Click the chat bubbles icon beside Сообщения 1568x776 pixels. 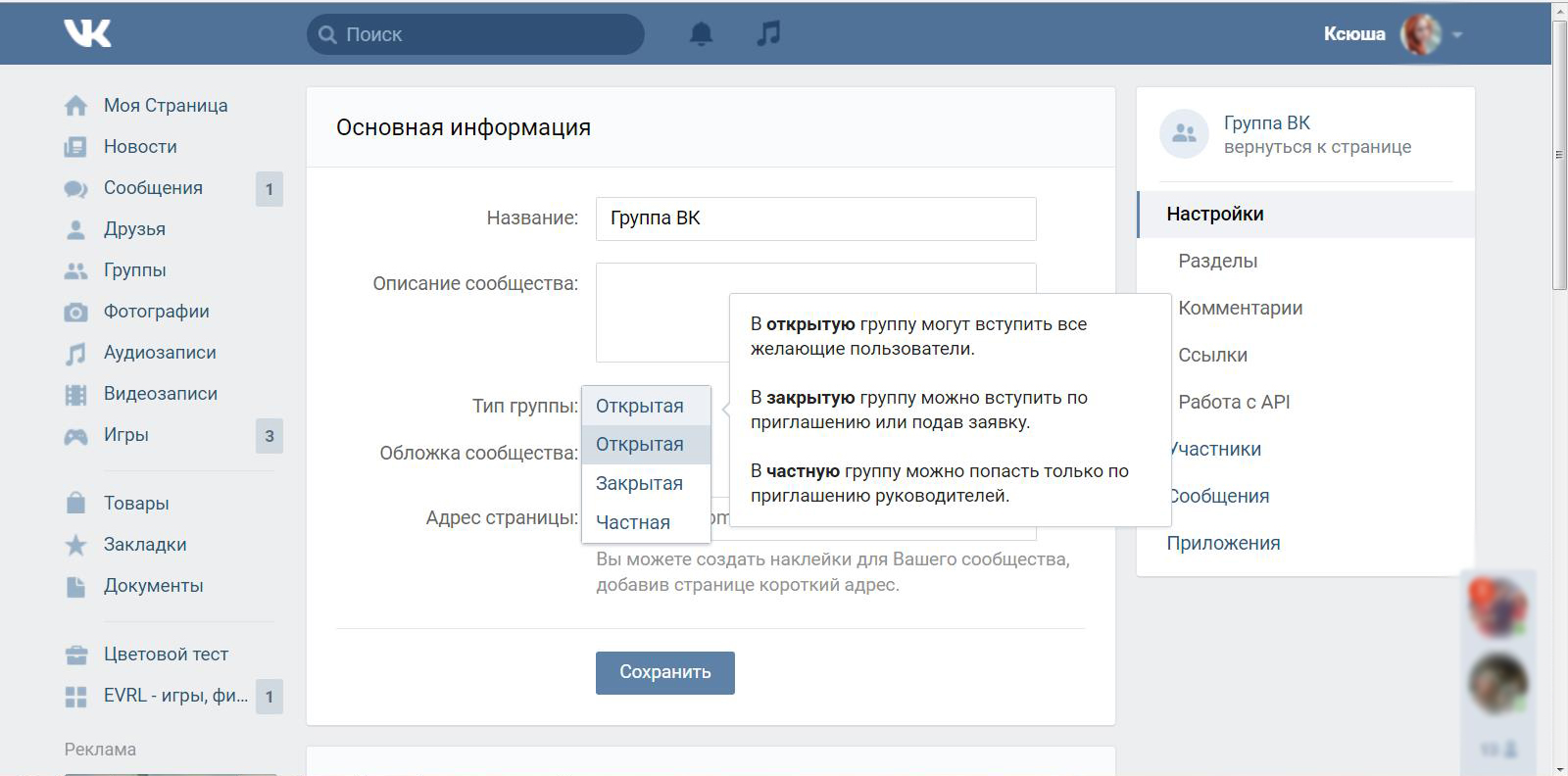(x=75, y=188)
